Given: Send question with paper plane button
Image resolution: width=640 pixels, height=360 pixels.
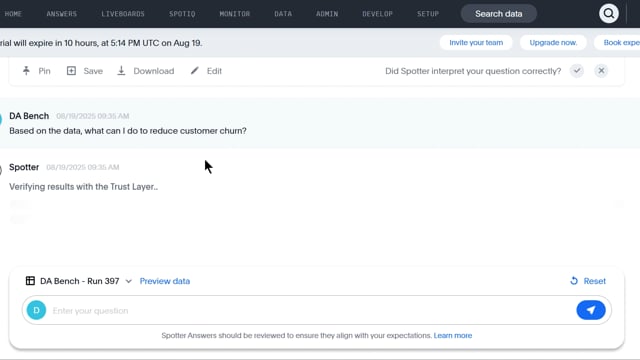Looking at the screenshot, I should [x=591, y=310].
